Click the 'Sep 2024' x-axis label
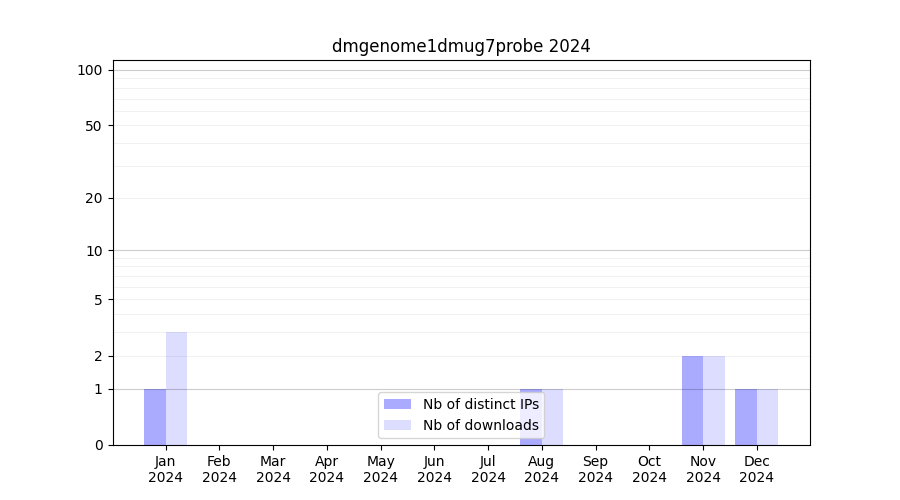 tap(595, 469)
